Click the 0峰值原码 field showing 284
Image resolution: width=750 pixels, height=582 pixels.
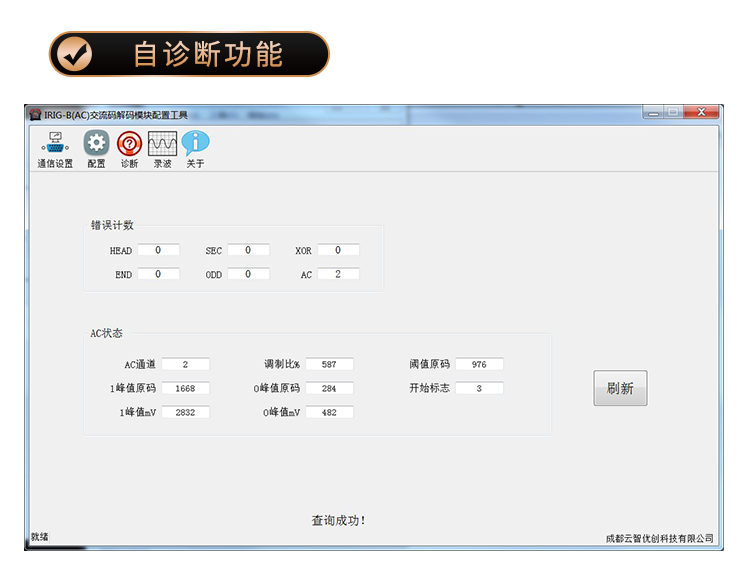(x=330, y=388)
